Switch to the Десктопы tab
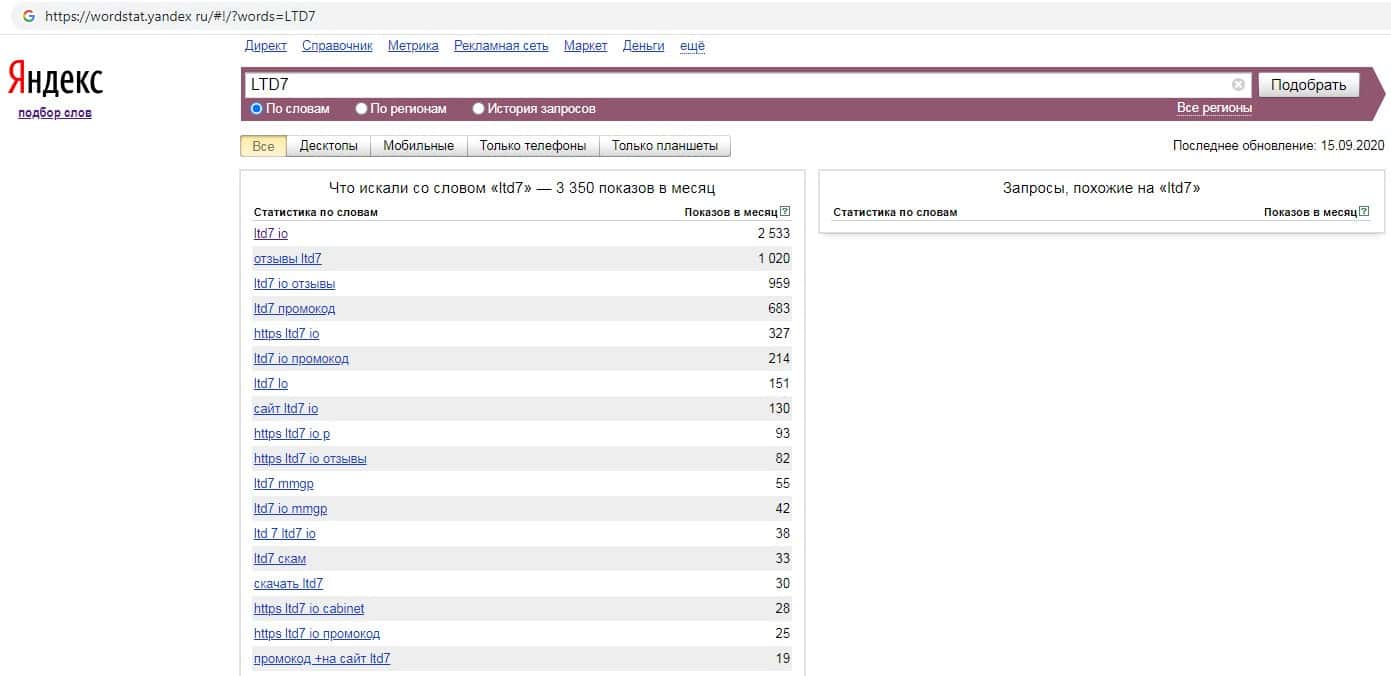Image resolution: width=1391 pixels, height=676 pixels. 328,146
